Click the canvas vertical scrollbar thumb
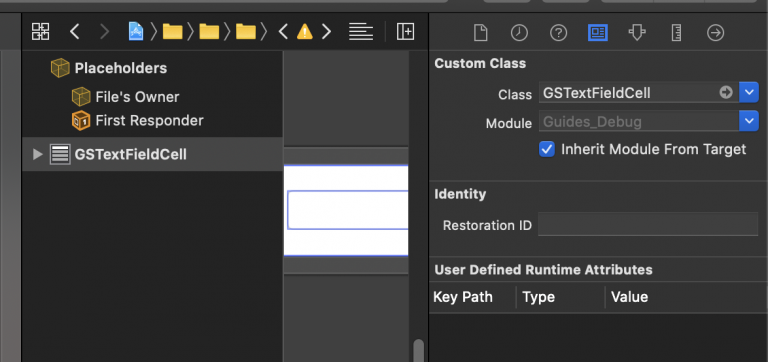 419,351
